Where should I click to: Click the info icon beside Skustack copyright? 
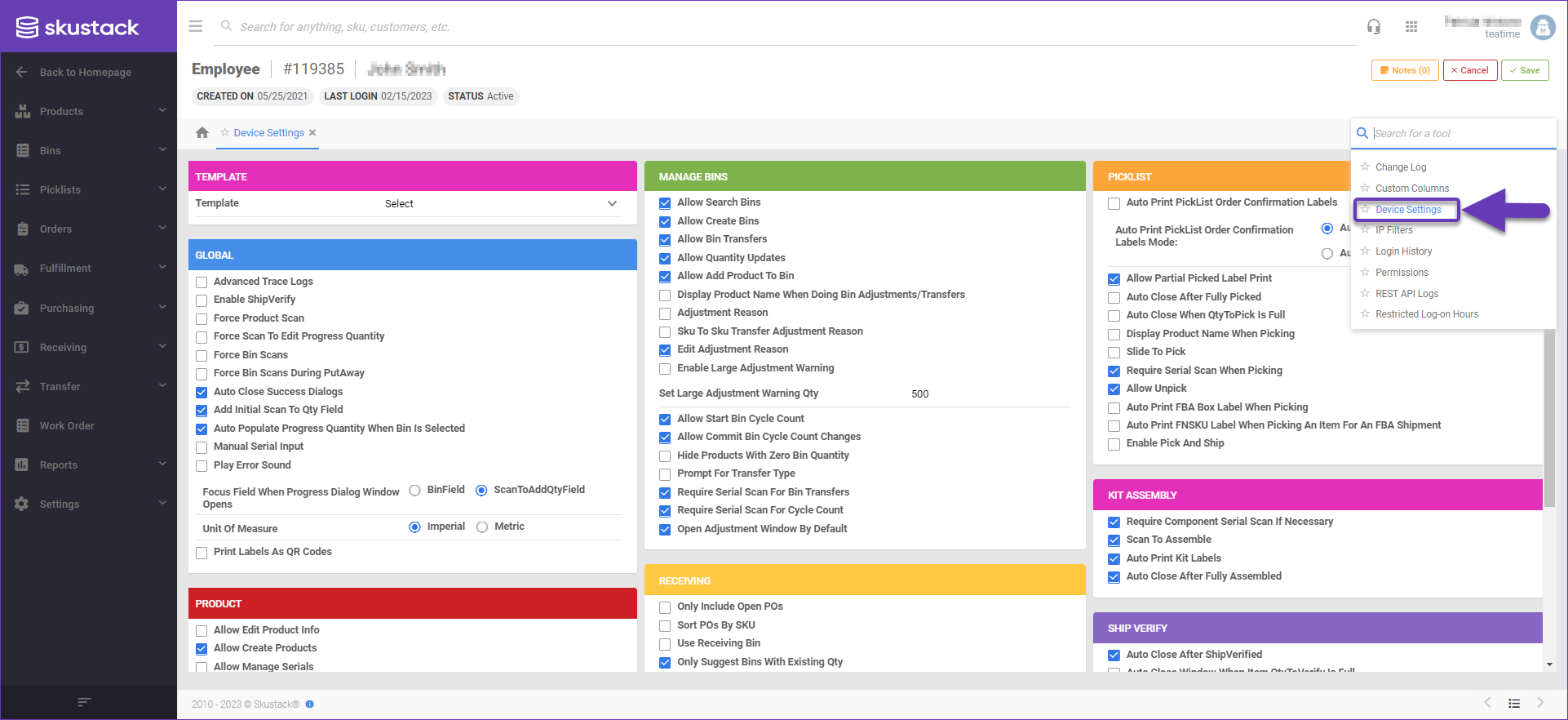(310, 704)
